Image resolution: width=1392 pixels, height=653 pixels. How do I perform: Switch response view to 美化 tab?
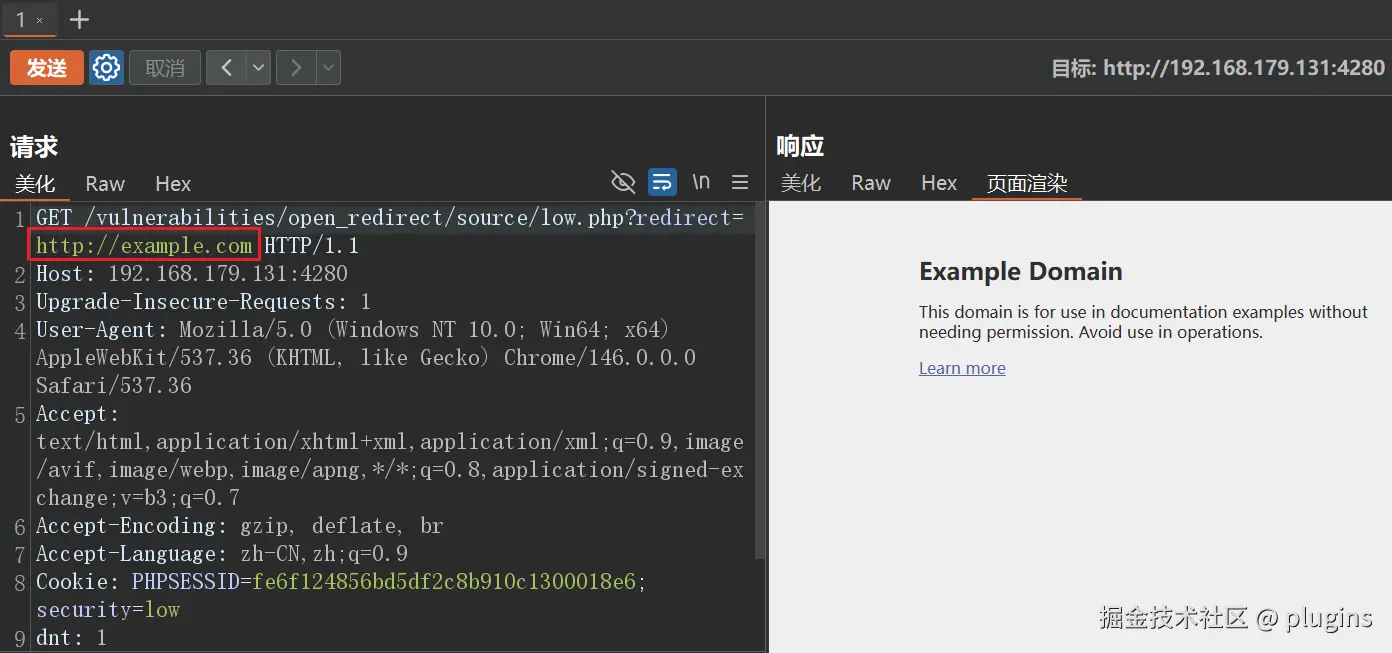click(x=801, y=183)
